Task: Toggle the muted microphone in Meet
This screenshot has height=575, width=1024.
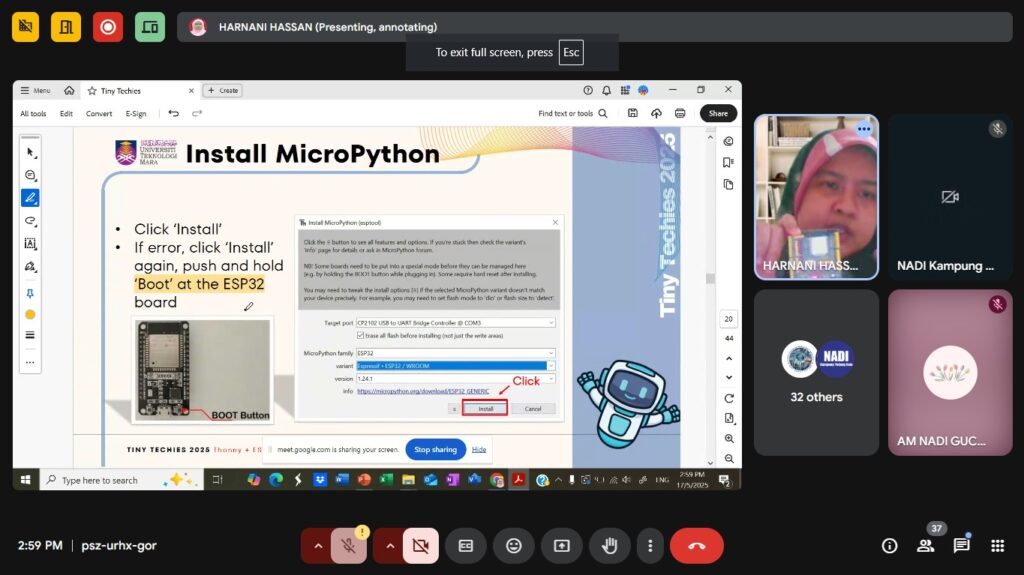Action: tap(349, 546)
